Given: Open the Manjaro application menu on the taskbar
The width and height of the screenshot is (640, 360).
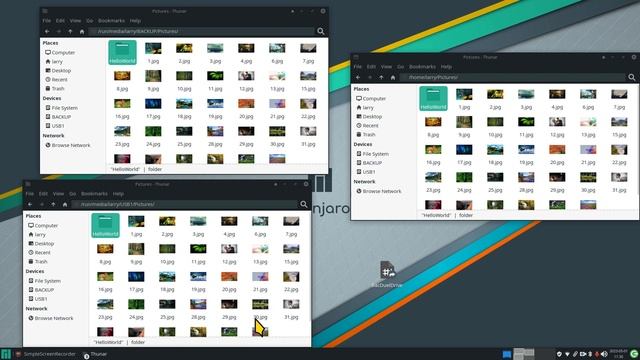Looking at the screenshot, I should [6, 354].
